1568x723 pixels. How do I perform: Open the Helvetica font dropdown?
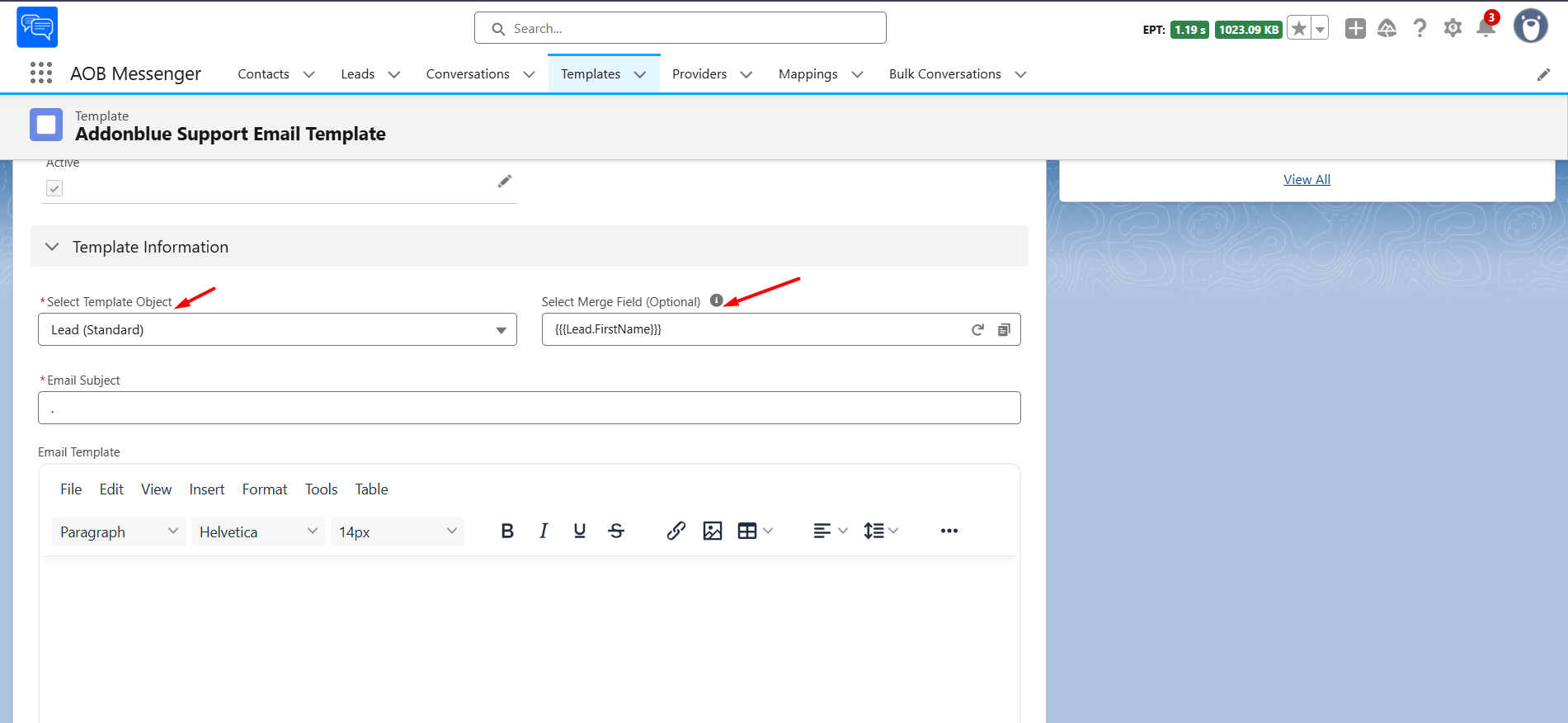[257, 532]
